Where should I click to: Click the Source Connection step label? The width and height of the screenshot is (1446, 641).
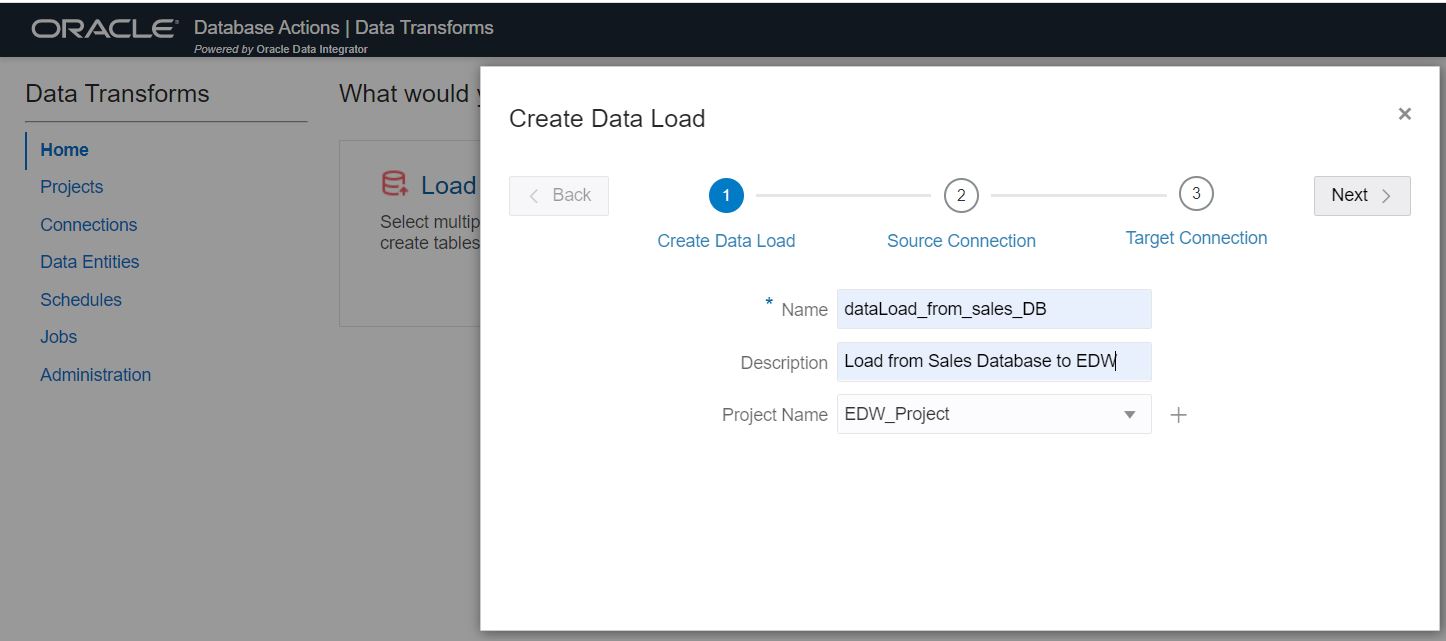(961, 241)
